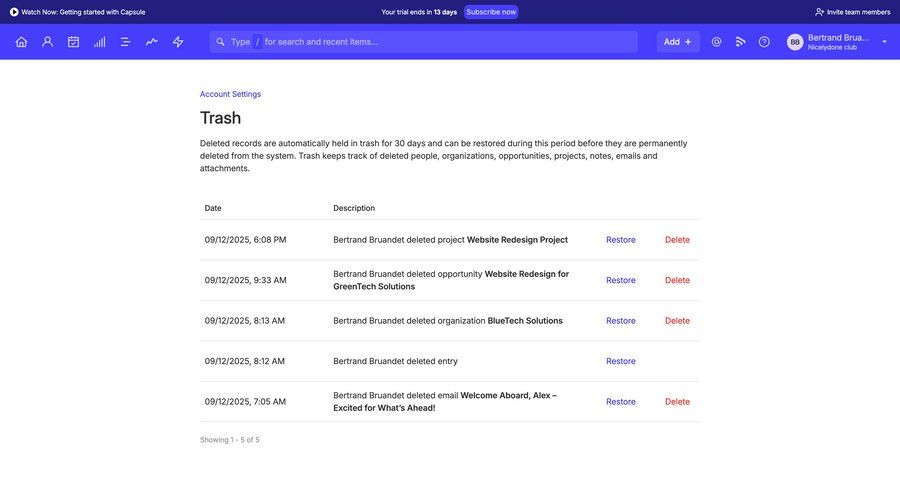
Task: Open the Projects list icon
Action: 125,42
